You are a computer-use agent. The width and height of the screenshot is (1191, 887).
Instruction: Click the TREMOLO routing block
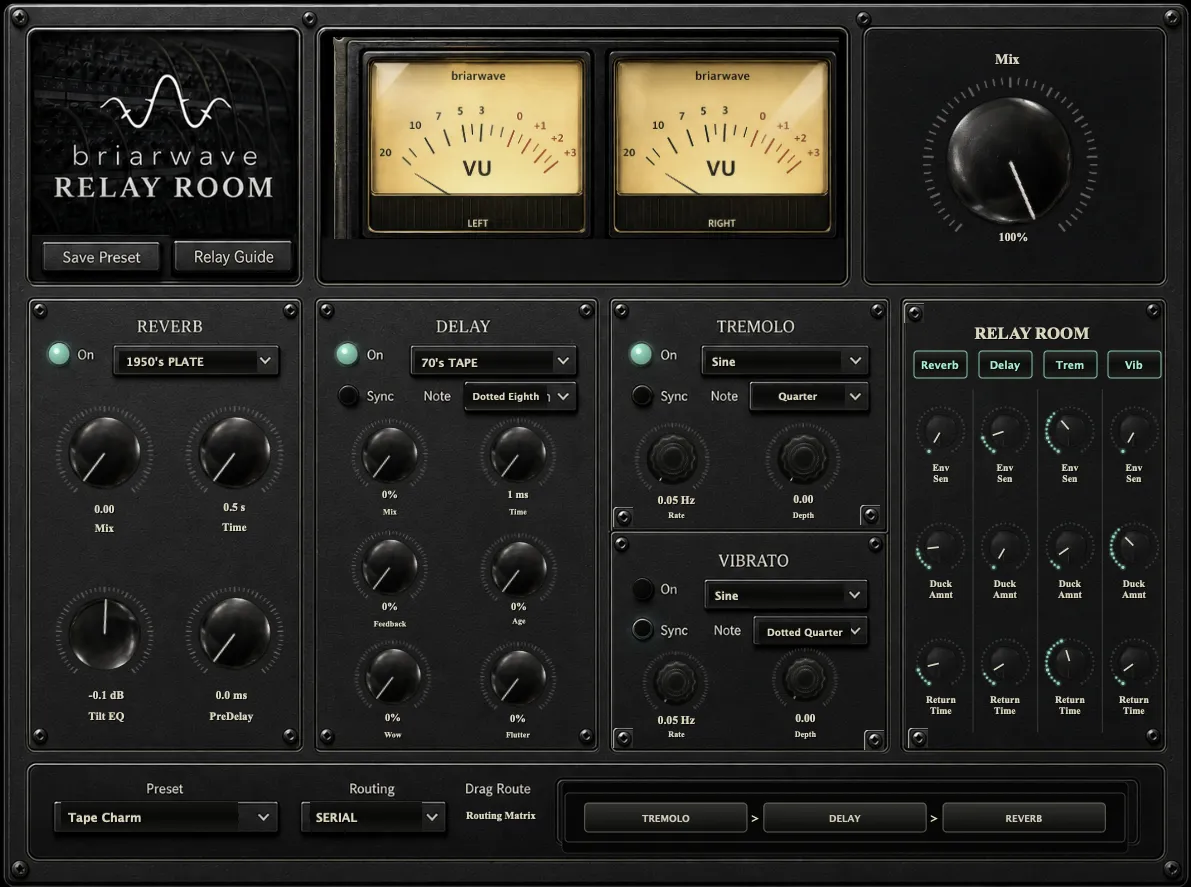[x=665, y=818]
